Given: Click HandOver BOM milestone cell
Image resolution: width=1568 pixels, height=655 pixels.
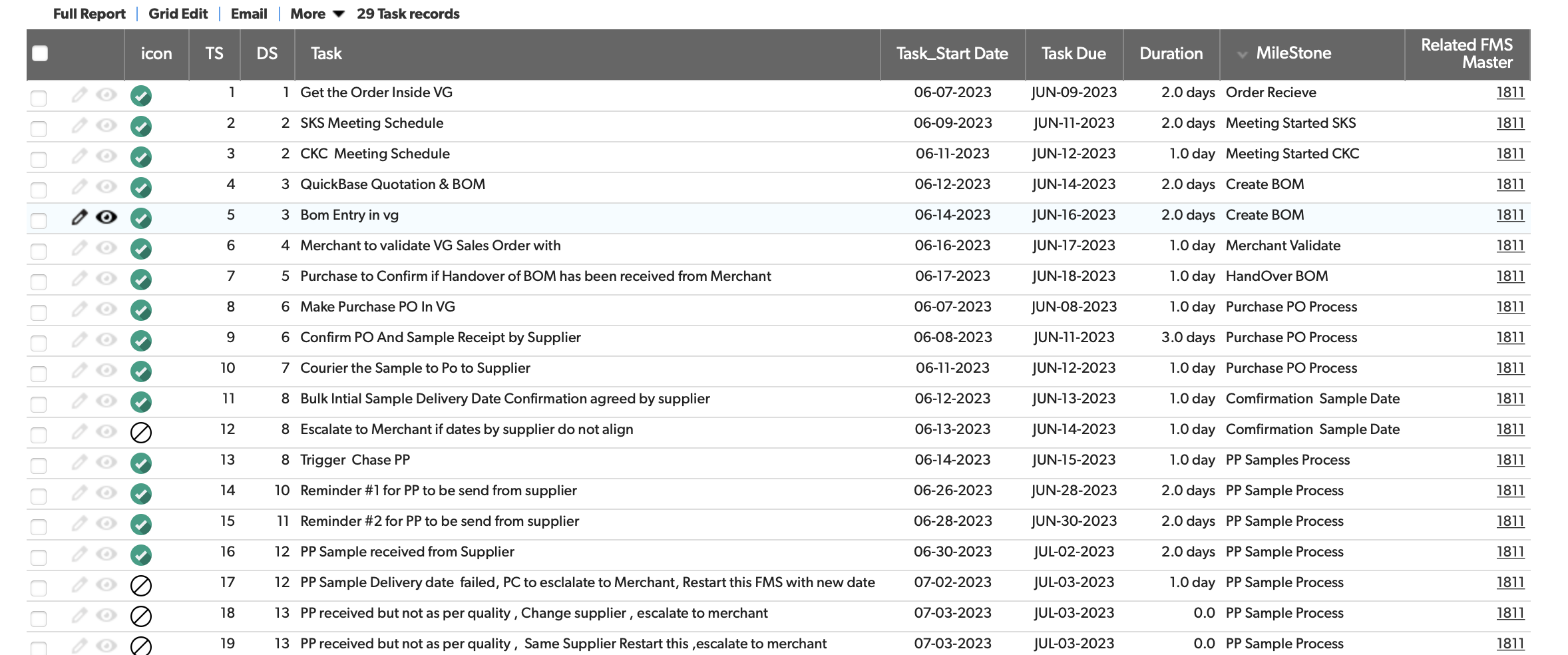Looking at the screenshot, I should [x=1276, y=276].
